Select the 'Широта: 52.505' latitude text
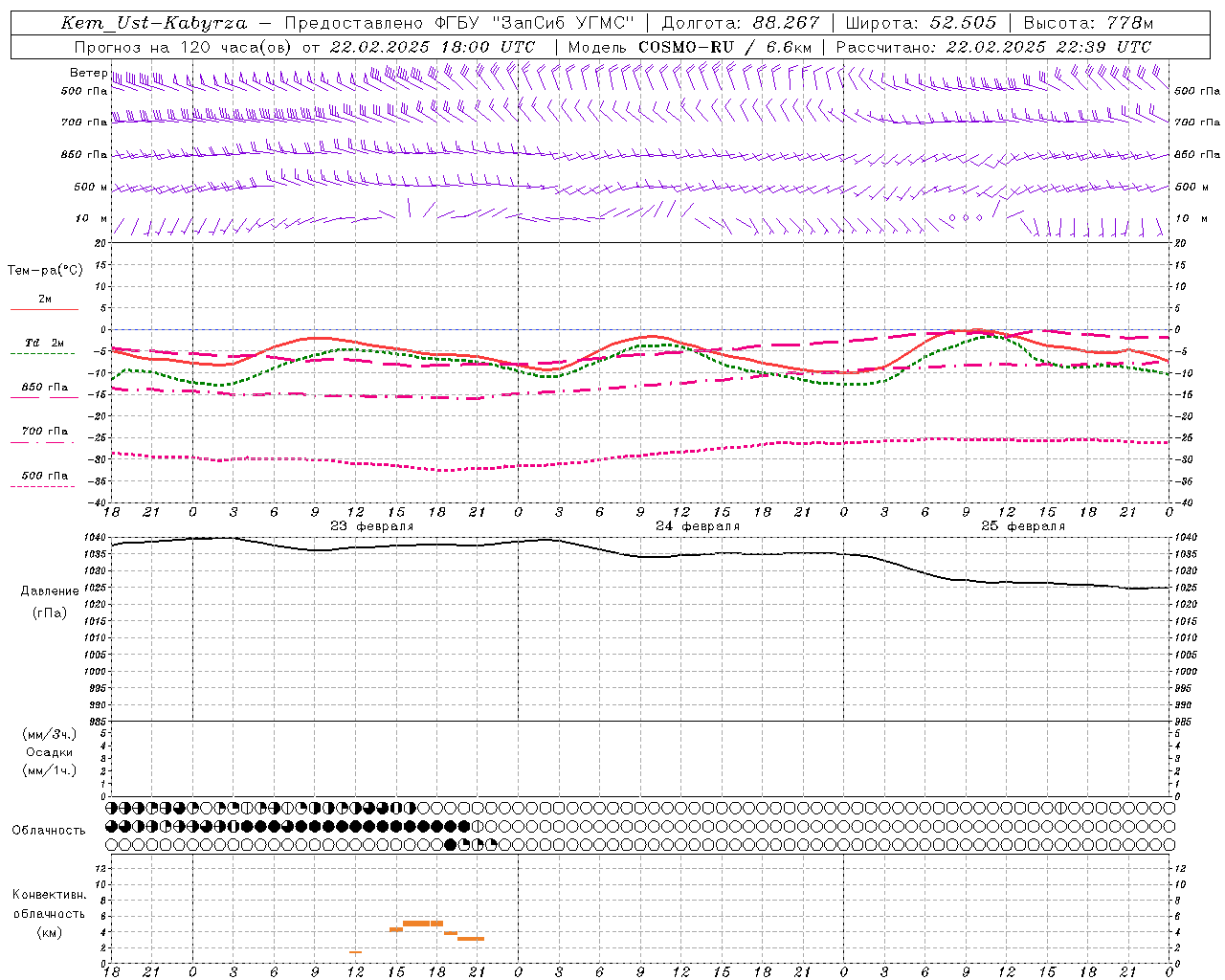The height and width of the screenshot is (980, 1225). pos(922,23)
